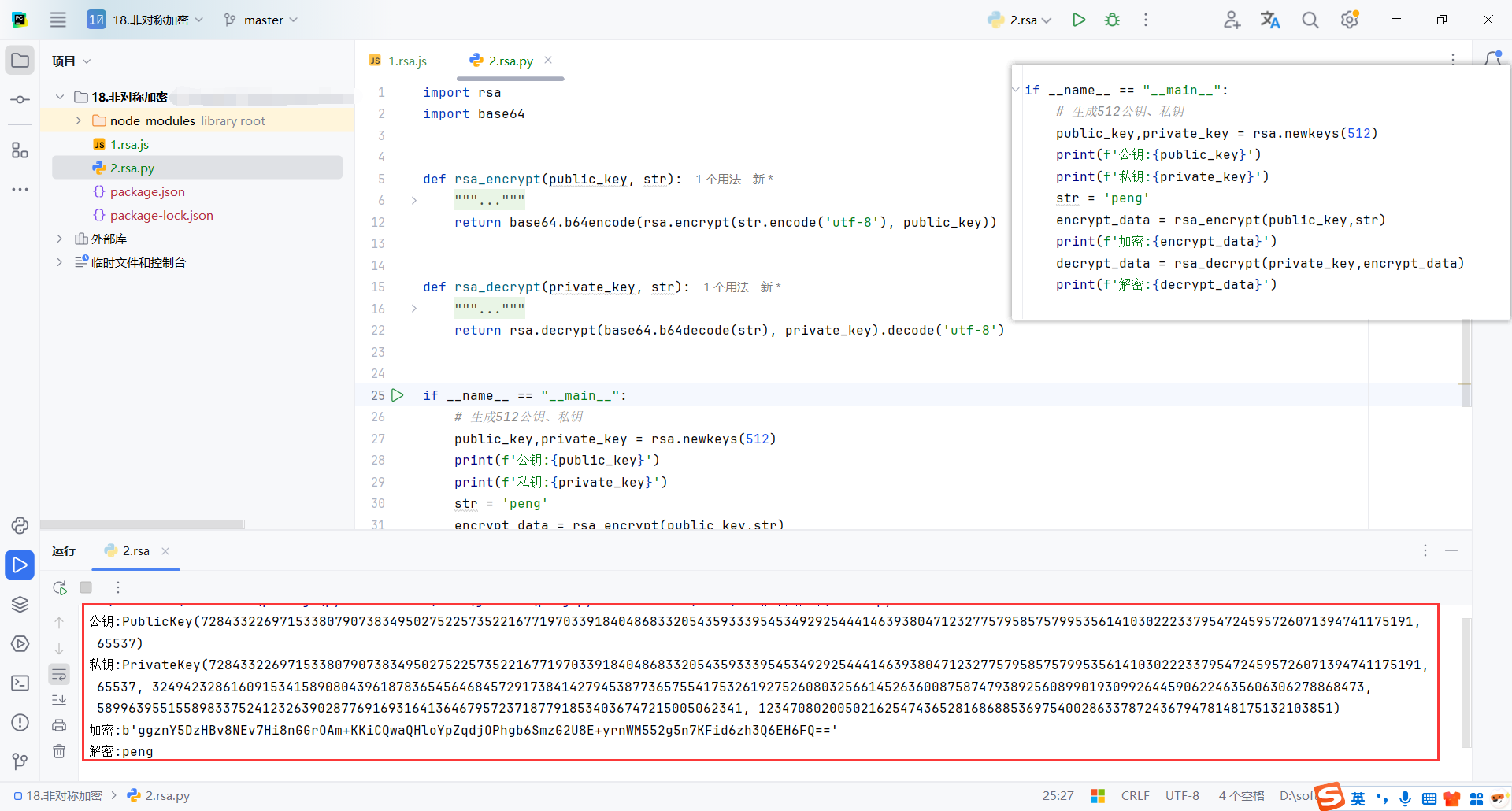Image resolution: width=1512 pixels, height=811 pixels.
Task: Open the Python Packages layers icon
Action: click(20, 604)
